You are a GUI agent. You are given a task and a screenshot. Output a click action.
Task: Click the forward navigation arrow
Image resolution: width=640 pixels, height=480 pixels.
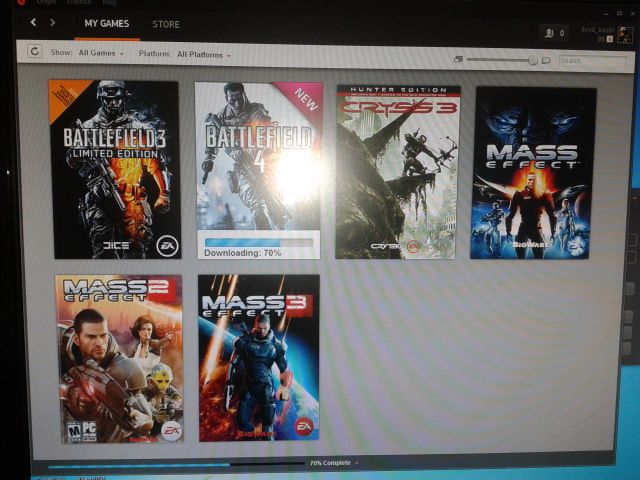pyautogui.click(x=52, y=21)
